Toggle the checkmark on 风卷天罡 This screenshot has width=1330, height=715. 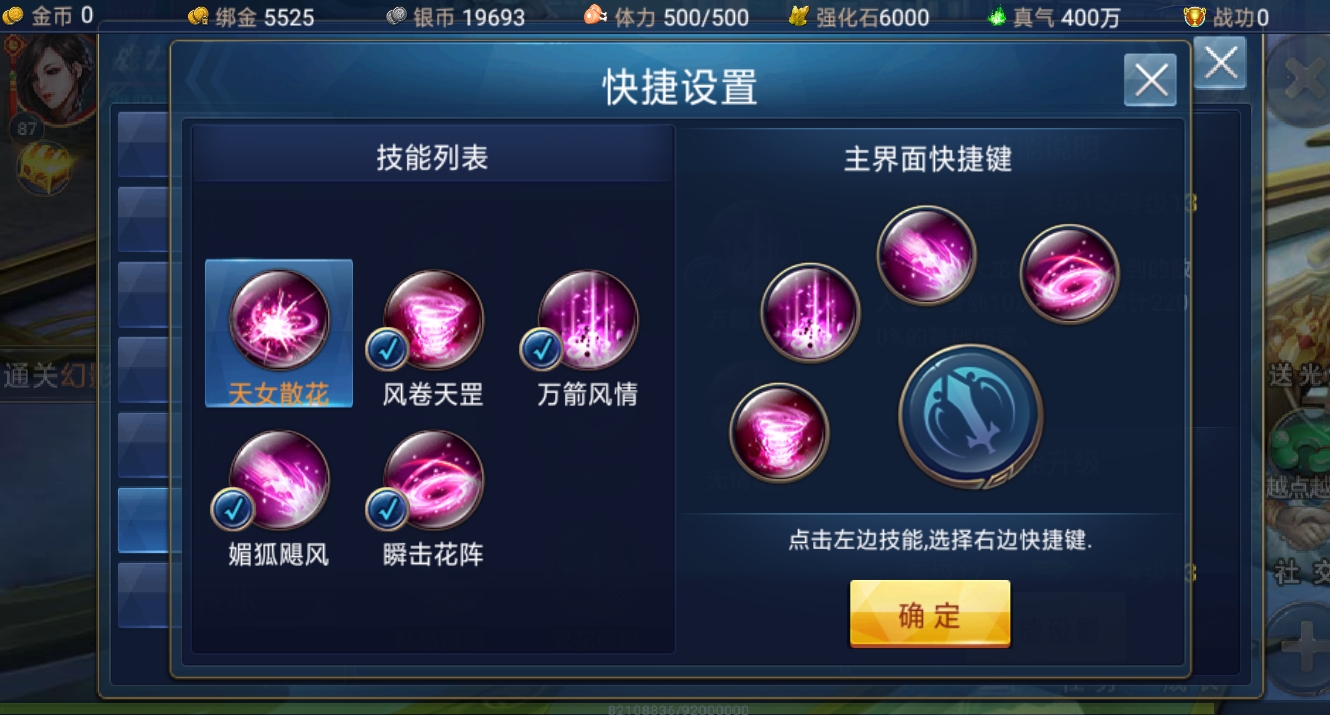click(386, 349)
